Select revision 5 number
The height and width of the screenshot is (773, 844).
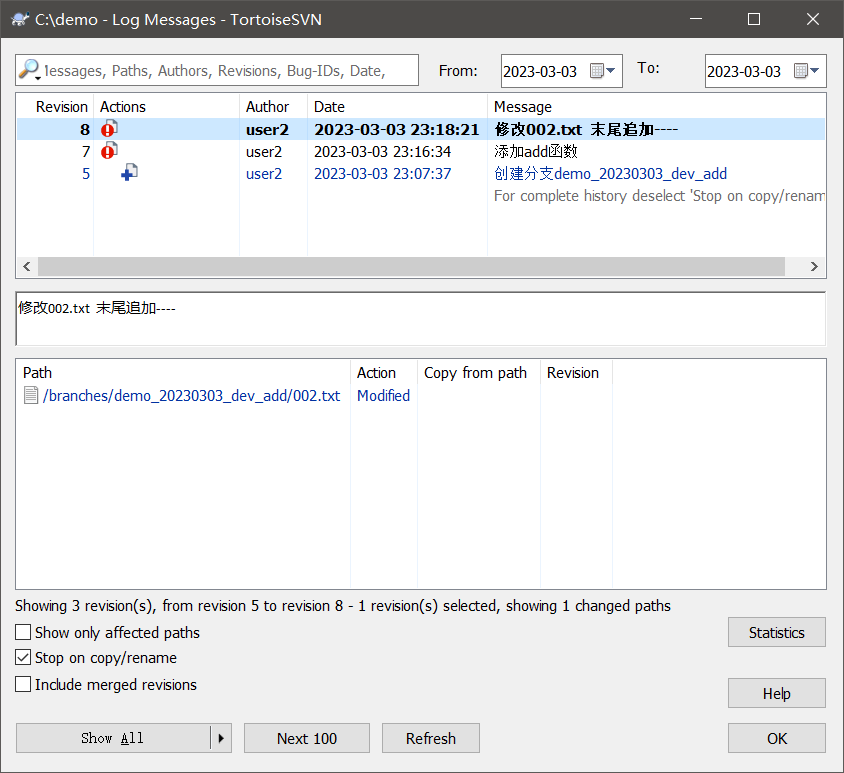click(86, 173)
